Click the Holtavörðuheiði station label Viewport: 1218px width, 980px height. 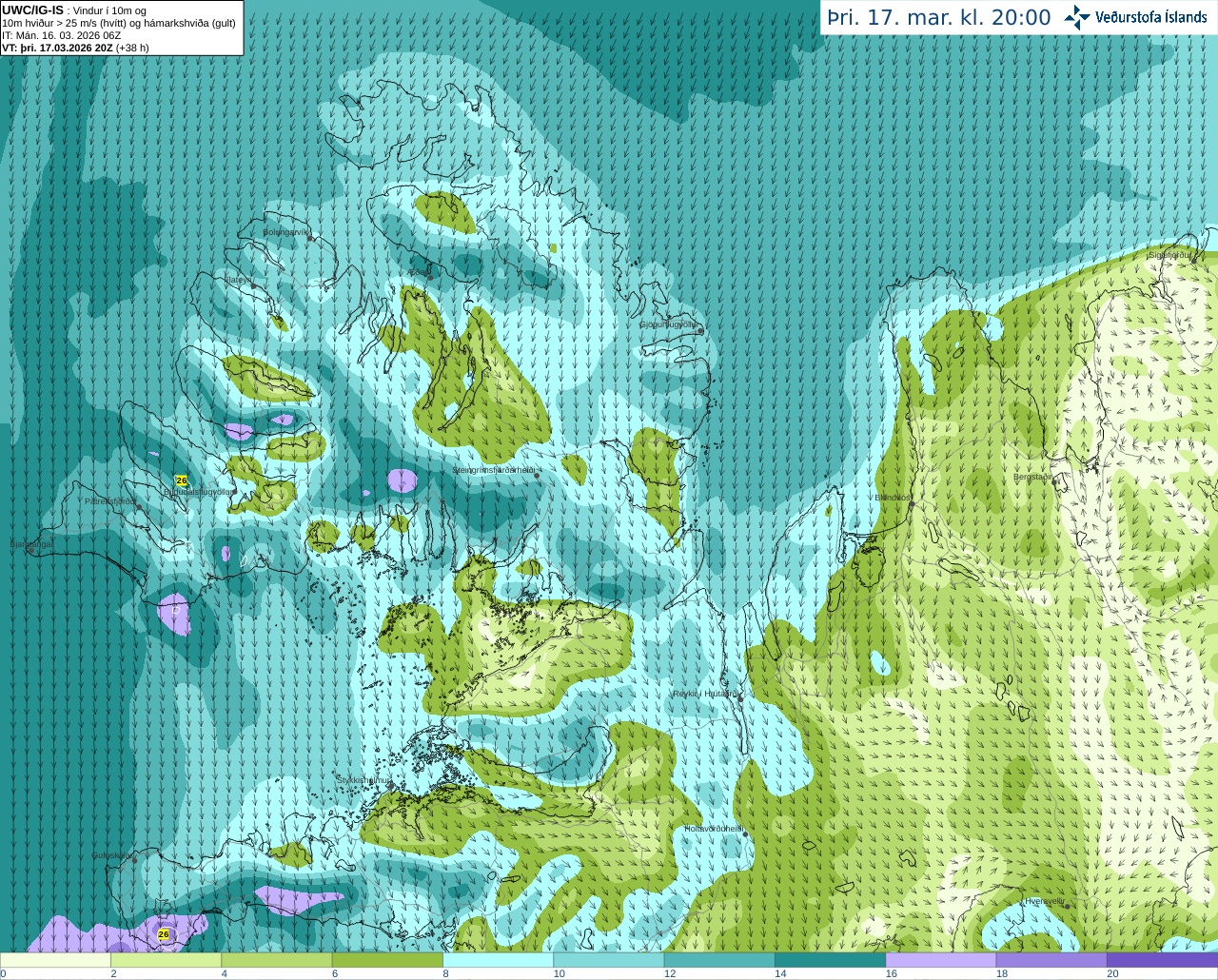(714, 829)
